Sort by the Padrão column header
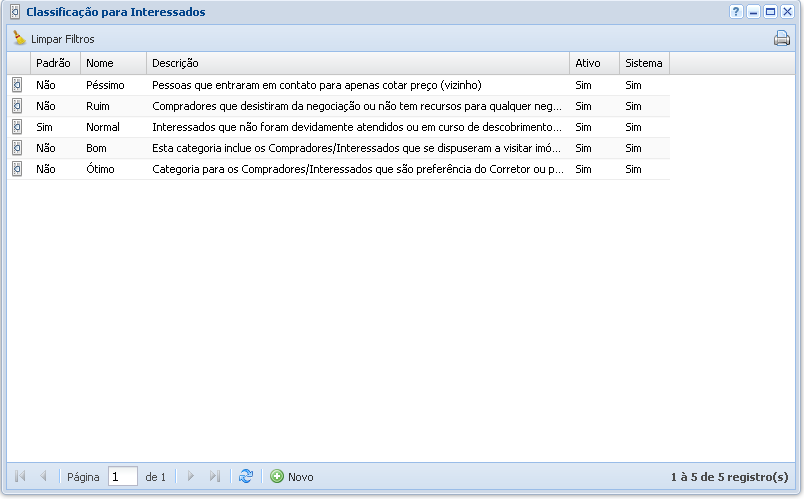This screenshot has height=499, width=804. tap(54, 63)
